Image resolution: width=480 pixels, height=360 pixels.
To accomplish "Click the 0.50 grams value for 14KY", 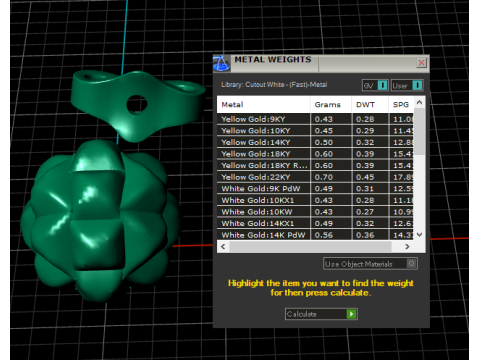I will (324, 142).
